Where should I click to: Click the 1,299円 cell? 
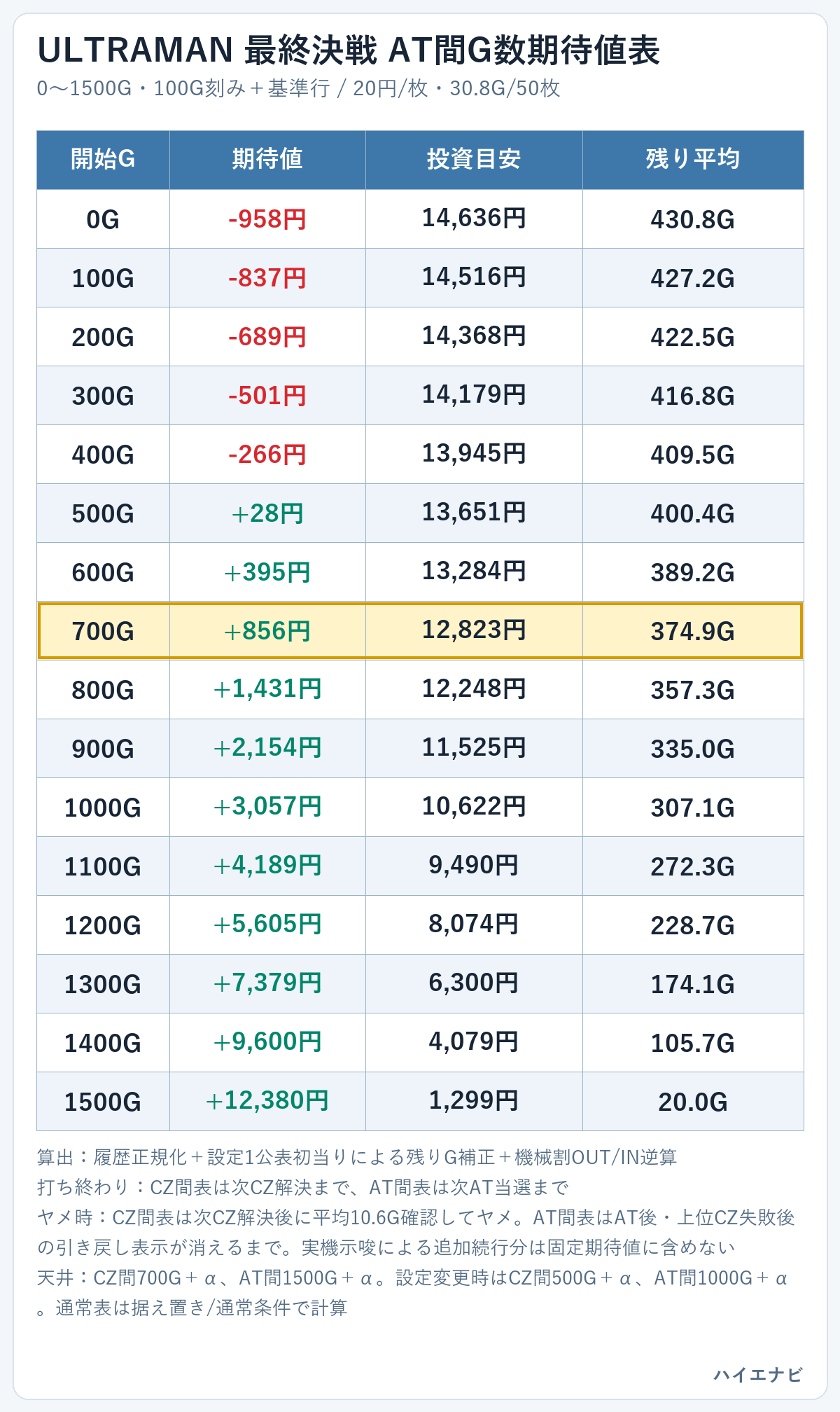click(474, 1102)
